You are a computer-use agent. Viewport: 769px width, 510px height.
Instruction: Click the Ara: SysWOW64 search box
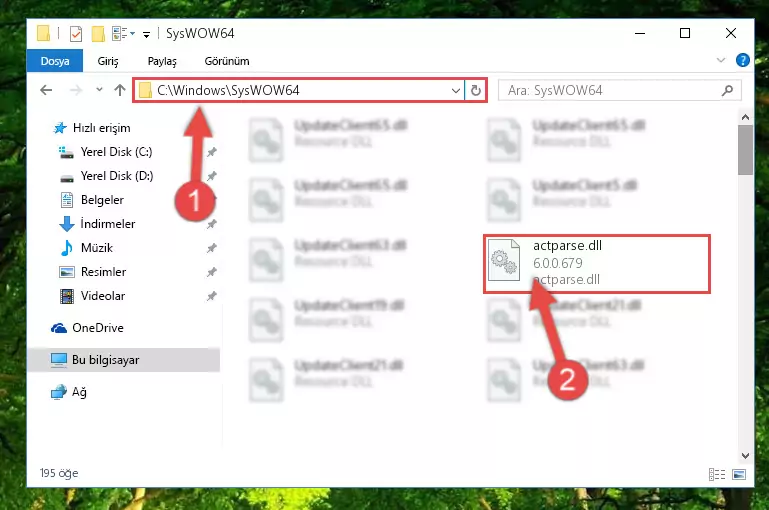pos(619,90)
